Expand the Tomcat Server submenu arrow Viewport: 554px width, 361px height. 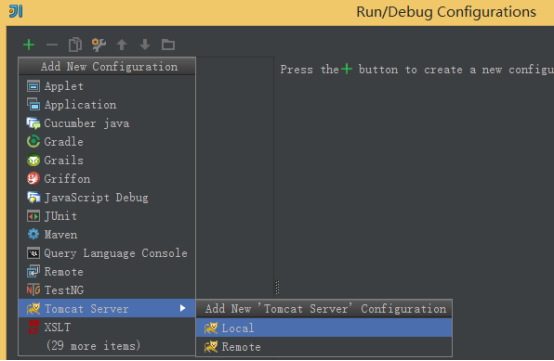point(183,308)
